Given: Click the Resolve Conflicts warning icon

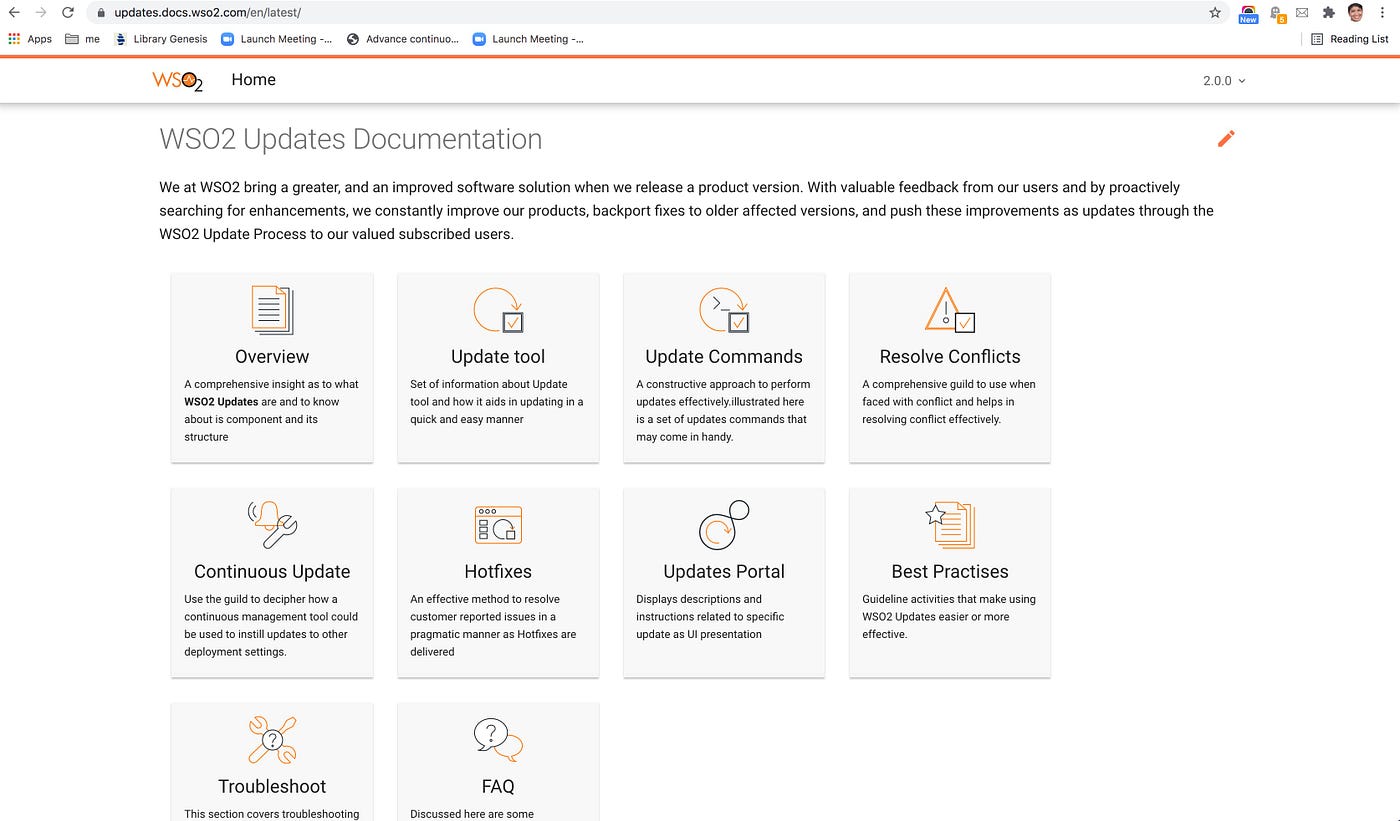Looking at the screenshot, I should (950, 310).
